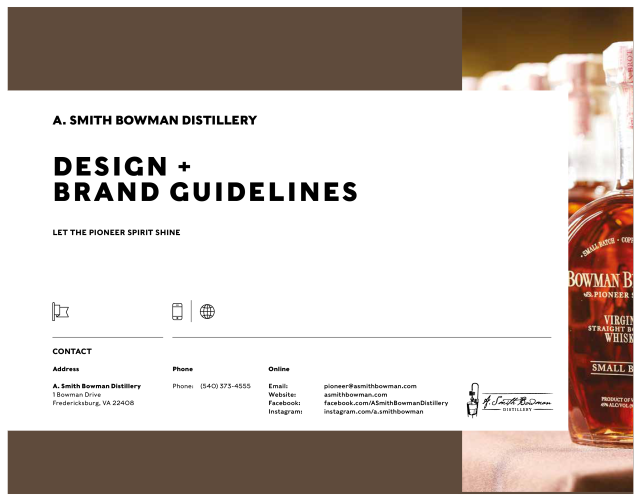Screen dimensions: 640x501
Task: Click the 'Instagram:' label
Action: 285,412
